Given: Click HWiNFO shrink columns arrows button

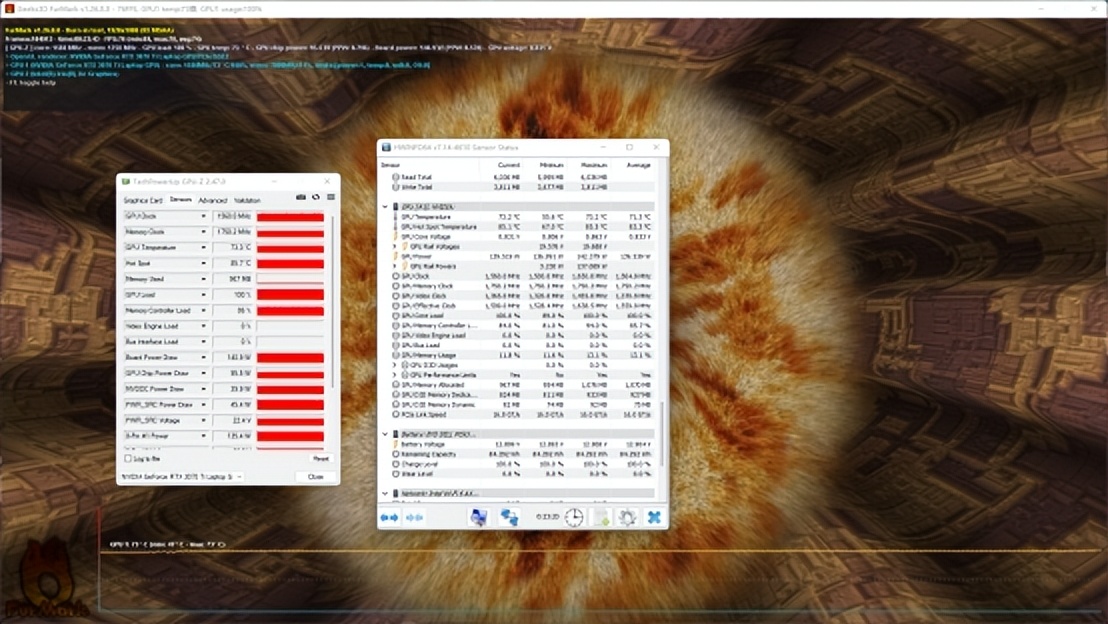Looking at the screenshot, I should coord(415,517).
